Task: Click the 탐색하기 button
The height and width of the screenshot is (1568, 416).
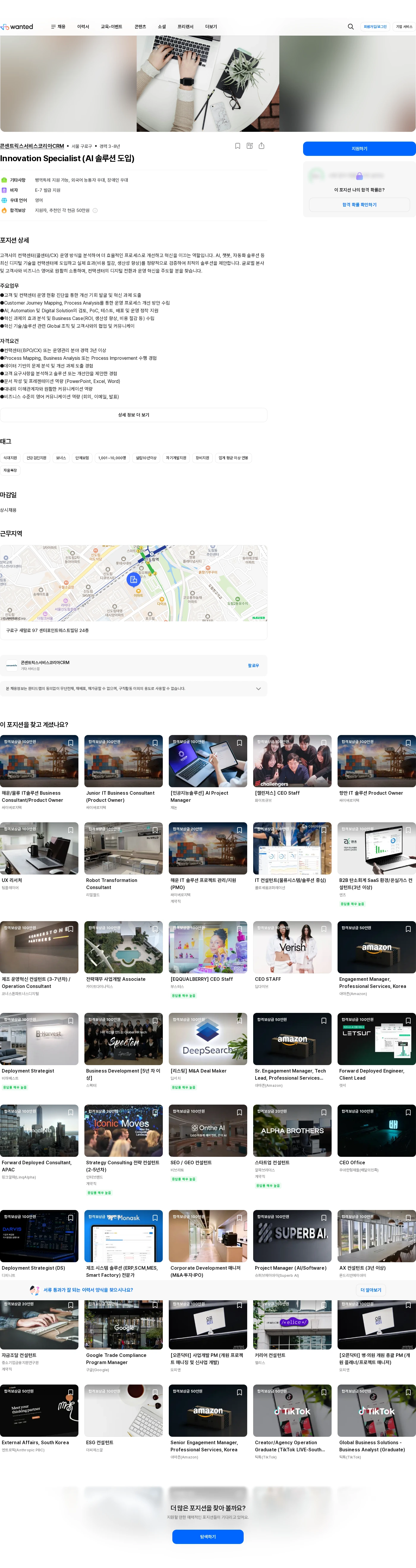Action: tap(208, 1537)
